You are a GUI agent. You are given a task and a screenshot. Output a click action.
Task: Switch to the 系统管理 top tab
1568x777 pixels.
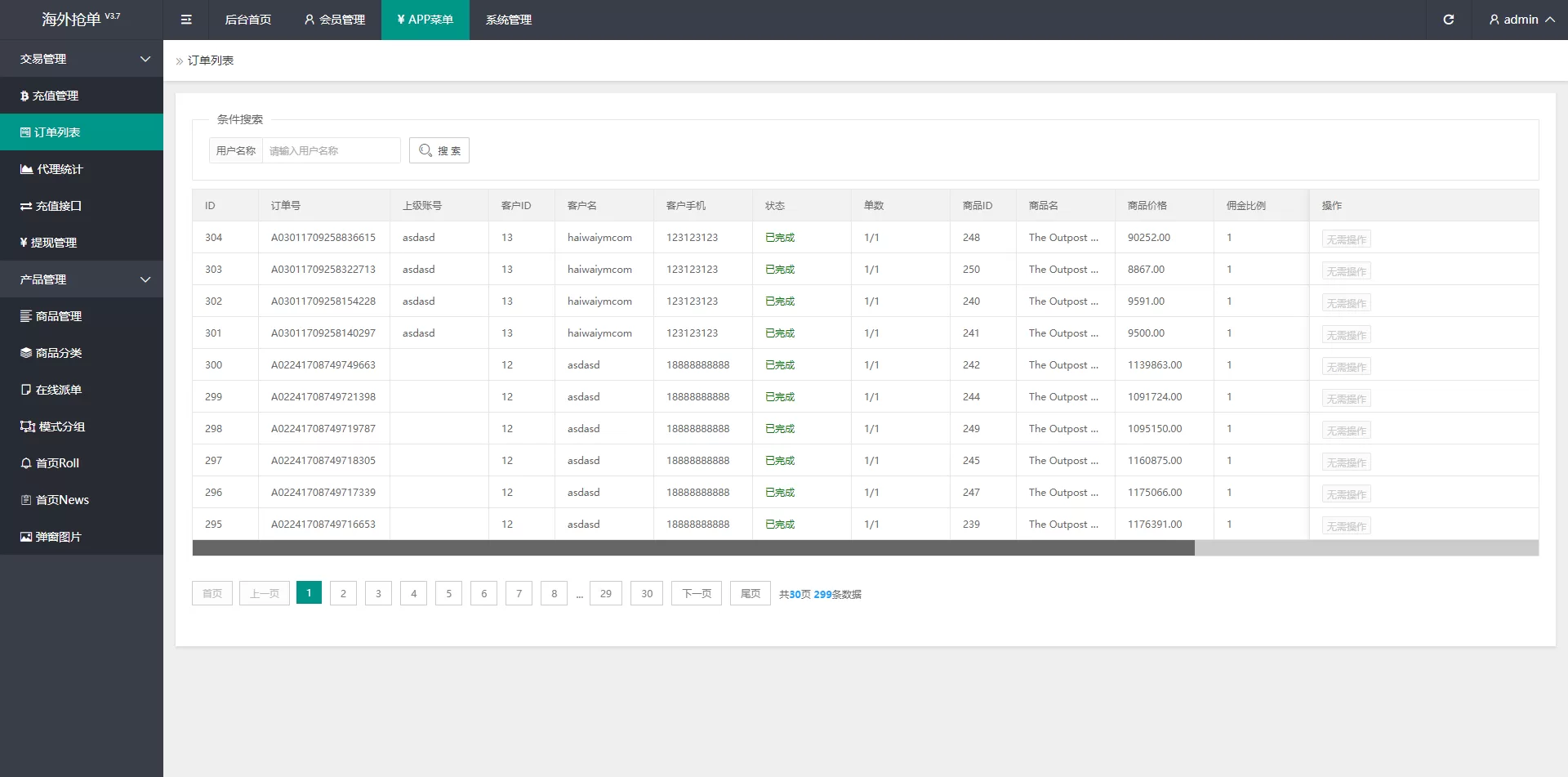(x=508, y=20)
